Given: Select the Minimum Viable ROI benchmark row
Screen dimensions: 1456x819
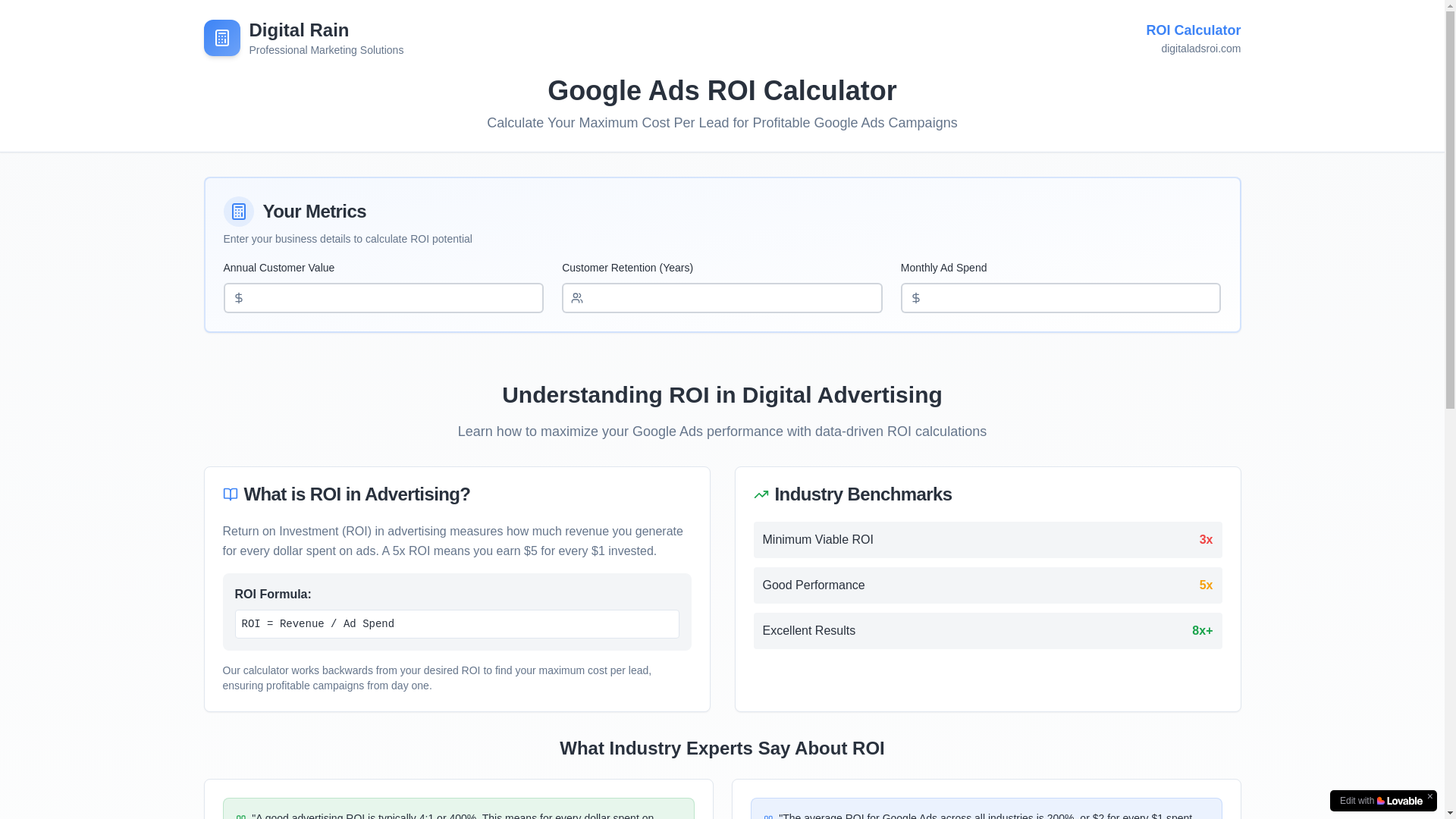Looking at the screenshot, I should click(987, 540).
